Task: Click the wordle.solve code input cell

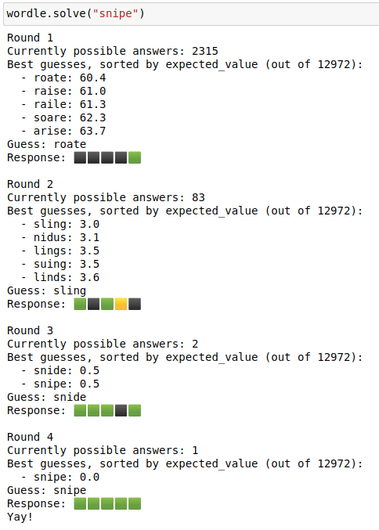Action: pyautogui.click(x=191, y=14)
